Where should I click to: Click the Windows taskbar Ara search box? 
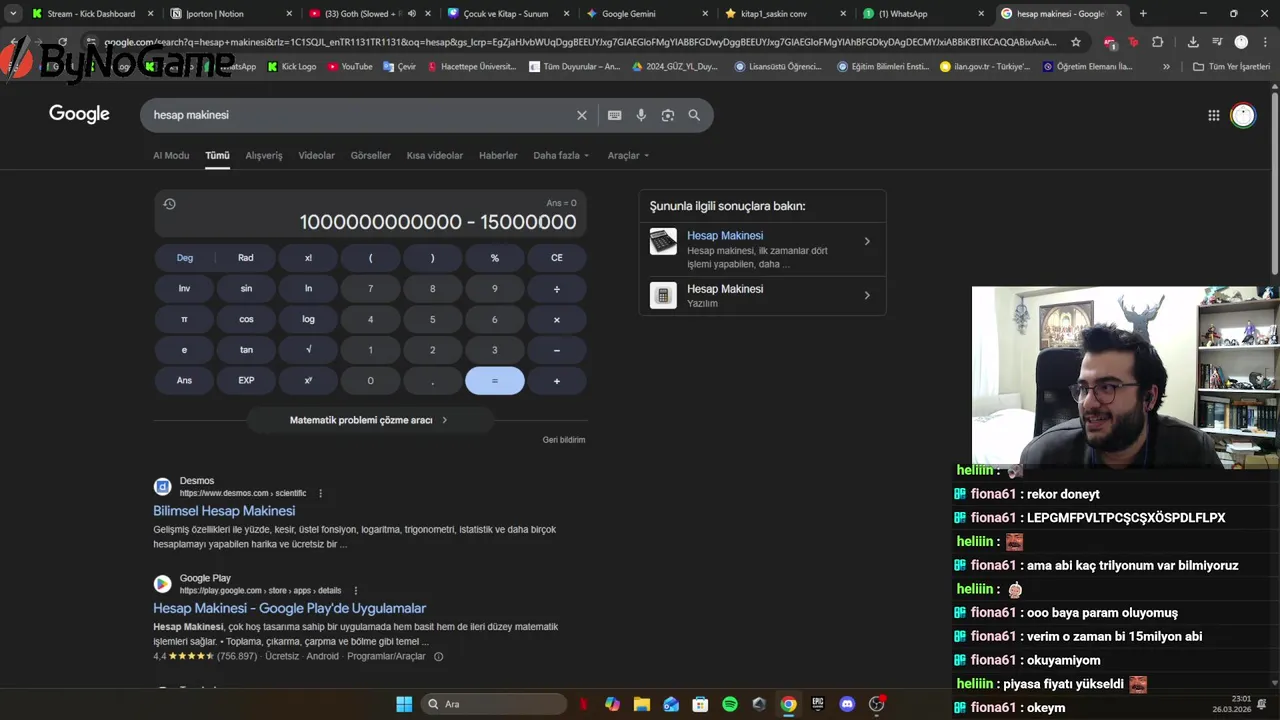click(x=494, y=704)
